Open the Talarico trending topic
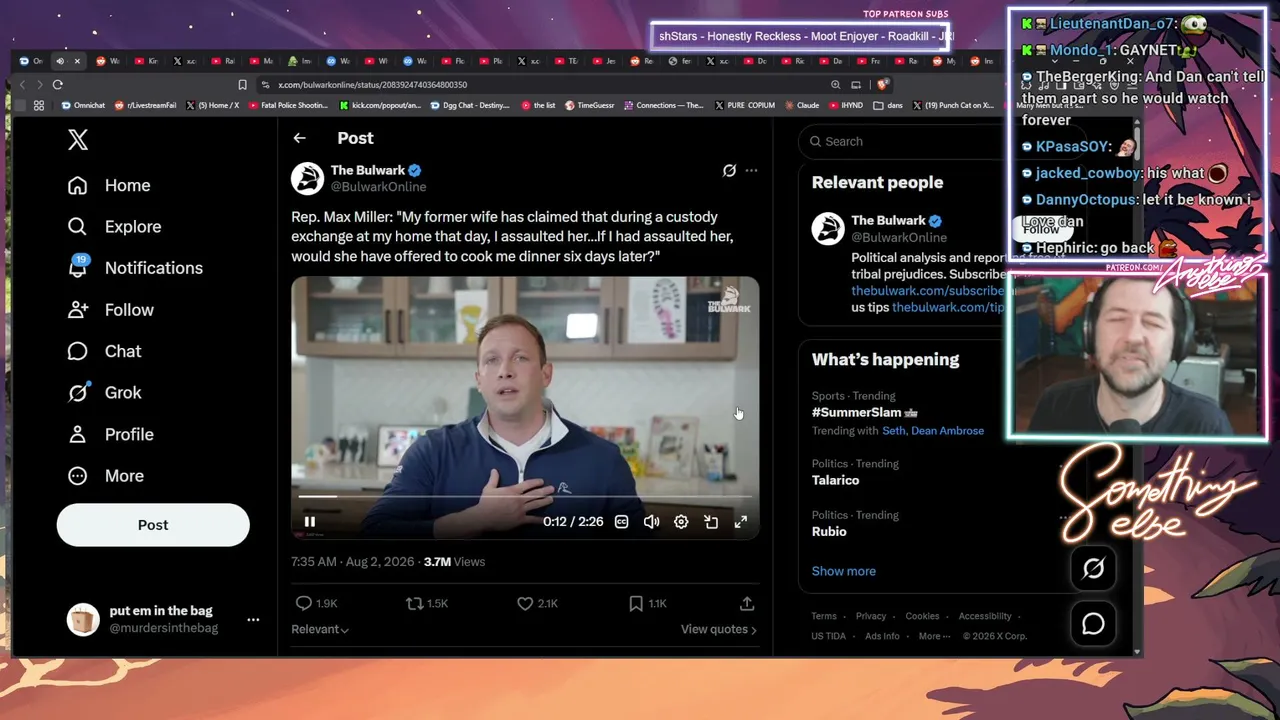Image resolution: width=1280 pixels, height=720 pixels. pyautogui.click(x=835, y=480)
